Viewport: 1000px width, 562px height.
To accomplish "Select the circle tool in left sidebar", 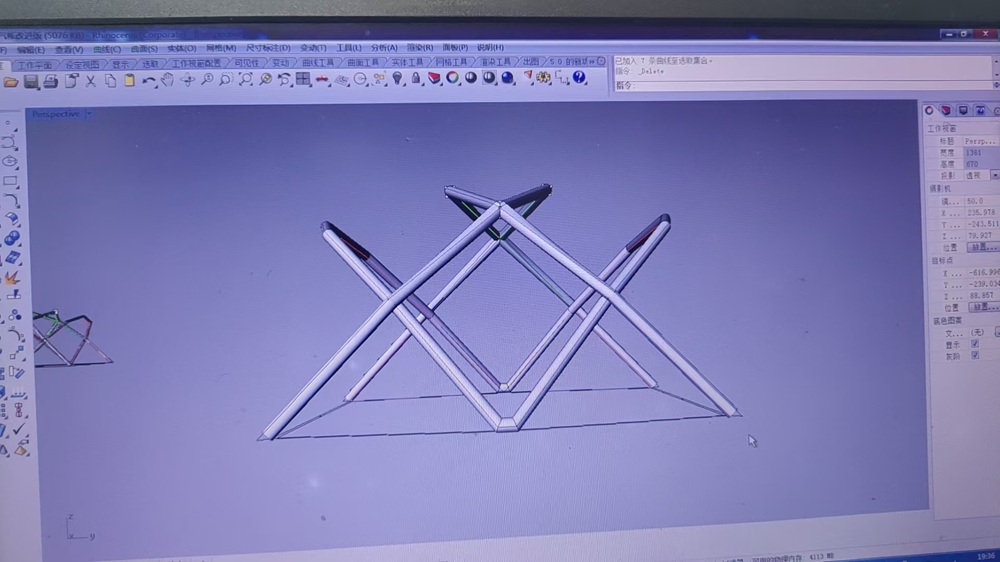I will pyautogui.click(x=10, y=161).
